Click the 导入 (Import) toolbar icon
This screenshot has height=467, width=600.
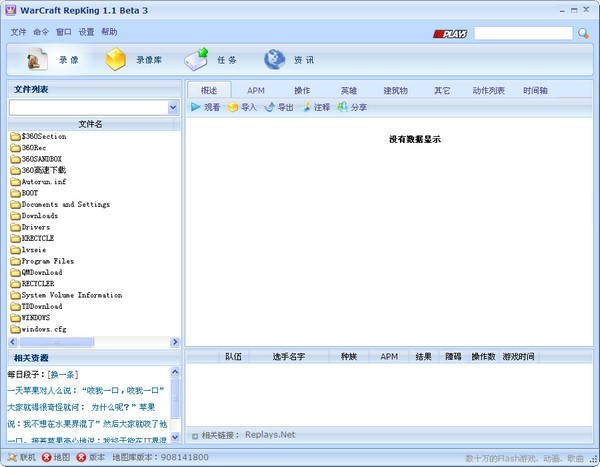[233, 107]
